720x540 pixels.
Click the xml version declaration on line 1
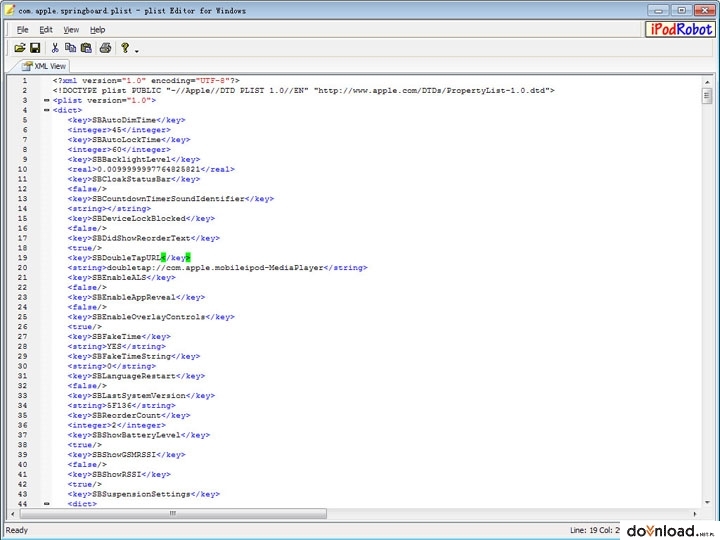pos(146,80)
